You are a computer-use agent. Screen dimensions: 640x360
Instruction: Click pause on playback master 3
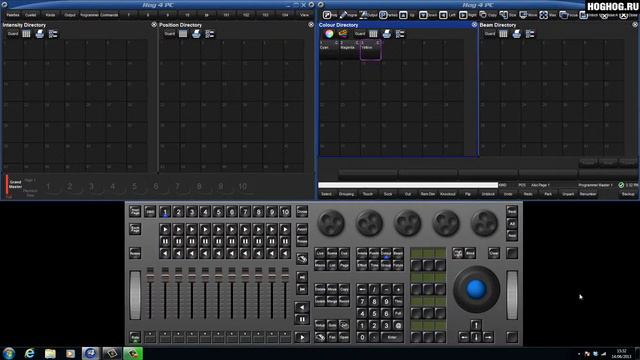(x=192, y=242)
